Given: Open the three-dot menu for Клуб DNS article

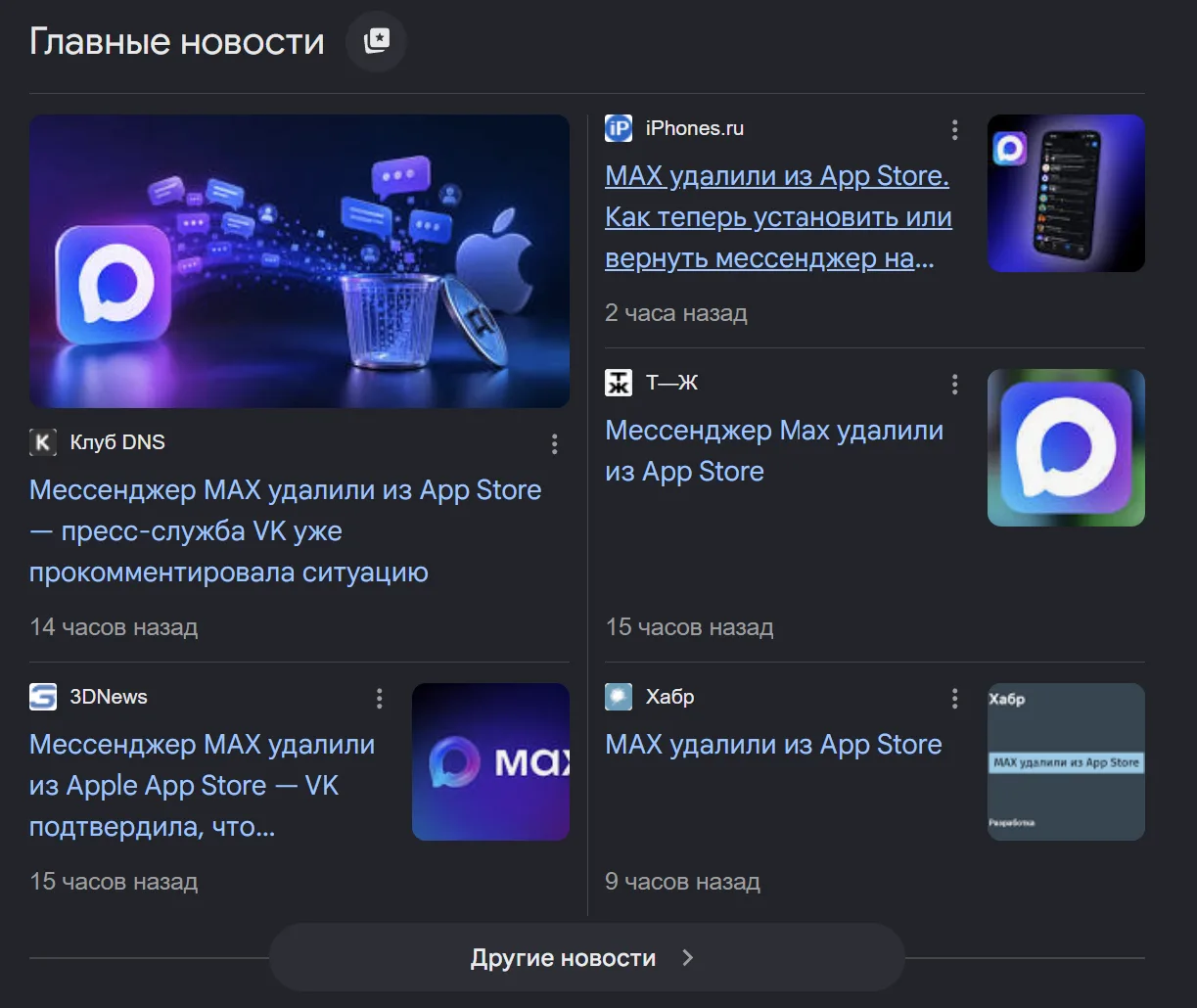Looking at the screenshot, I should click(x=555, y=444).
